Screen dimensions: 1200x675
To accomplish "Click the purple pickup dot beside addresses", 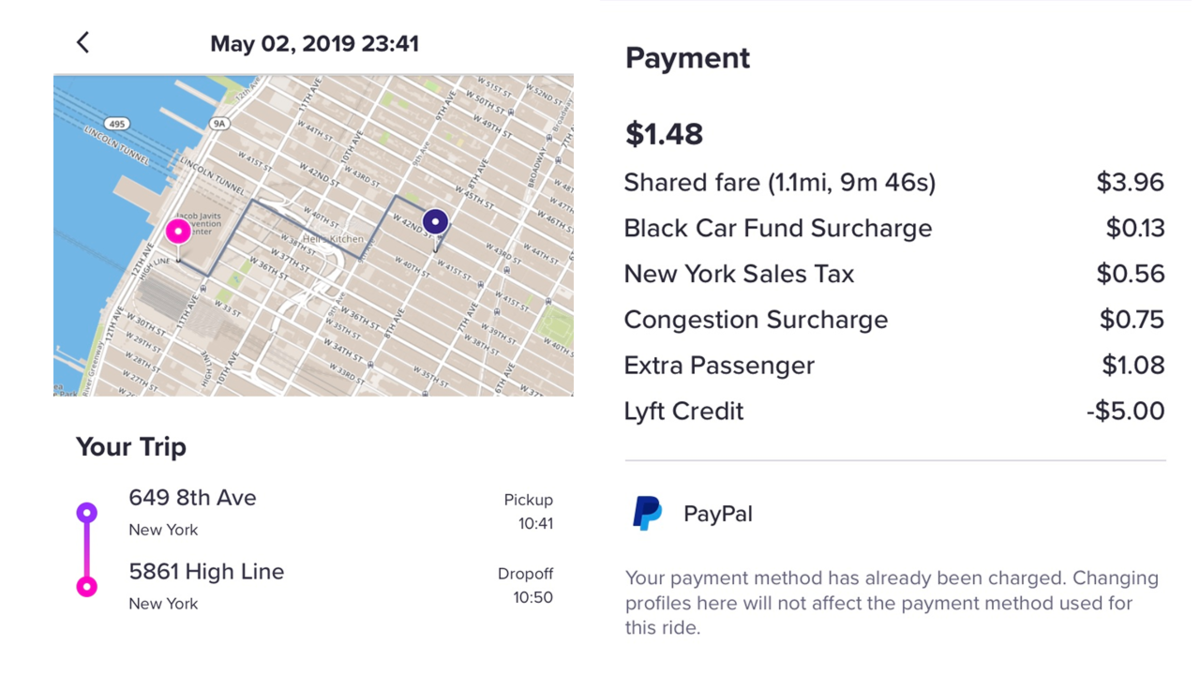I will (x=87, y=511).
